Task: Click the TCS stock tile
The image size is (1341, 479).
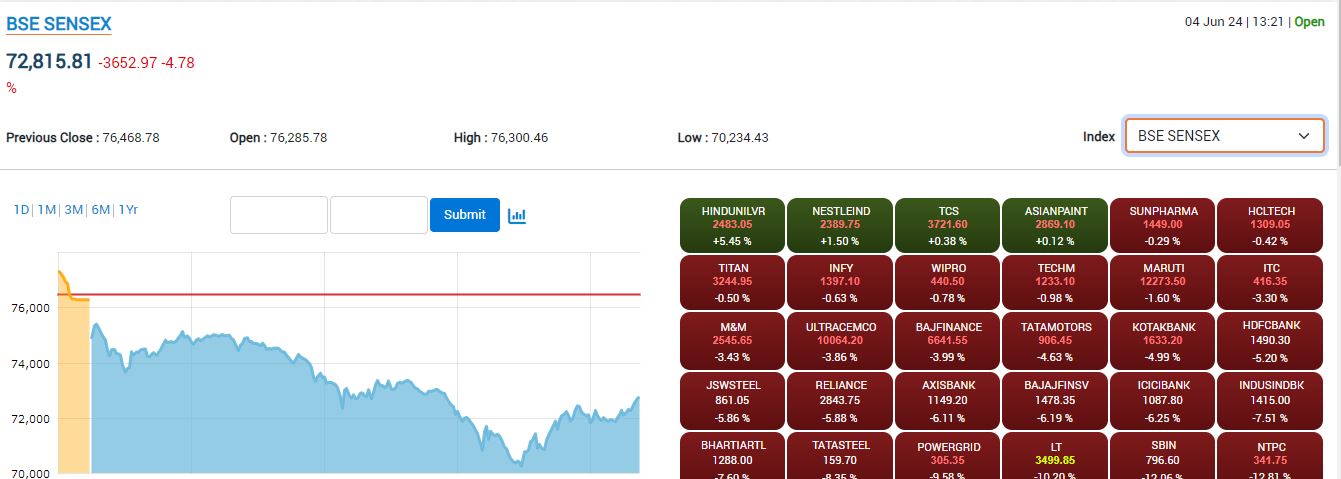Action: click(948, 225)
